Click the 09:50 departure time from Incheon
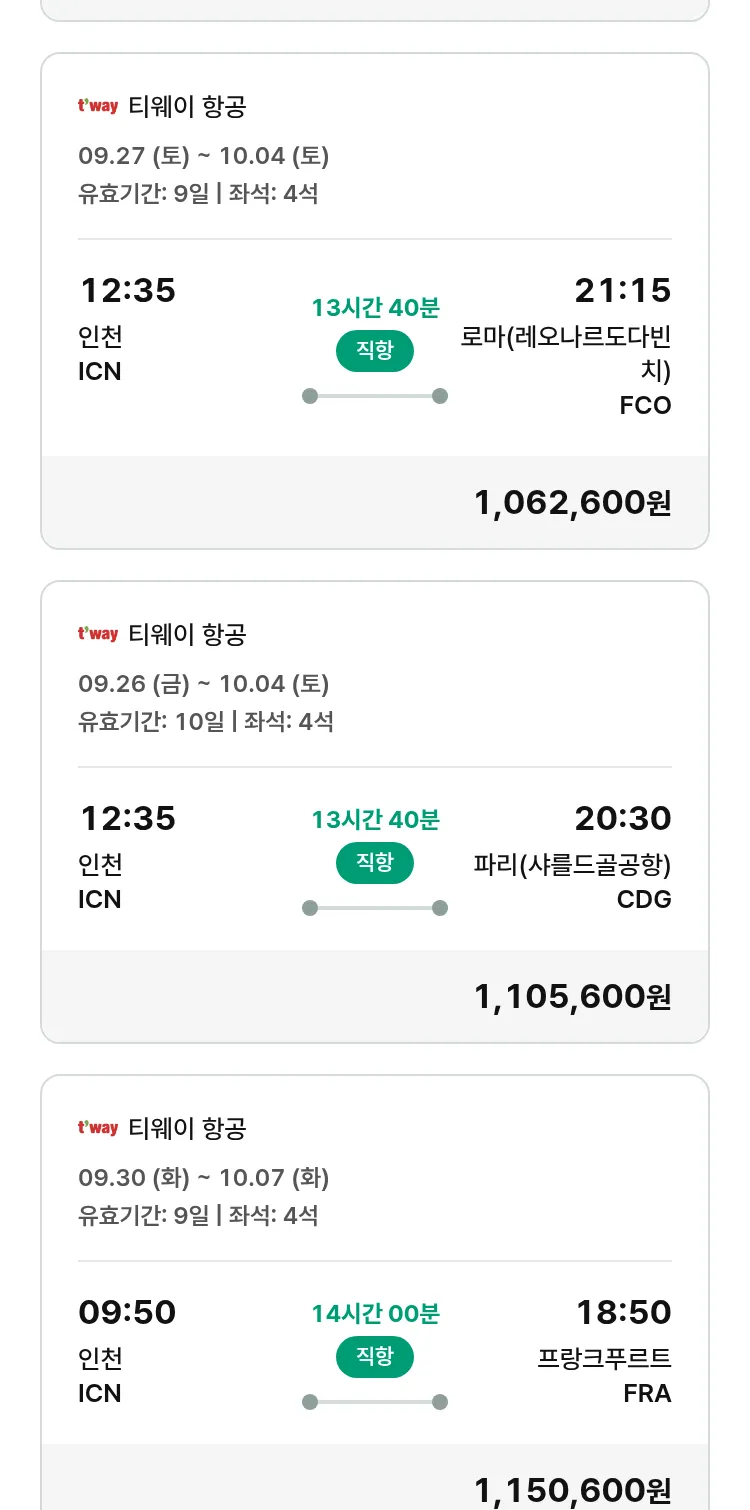Viewport: 750px width, 1510px height. (127, 1312)
